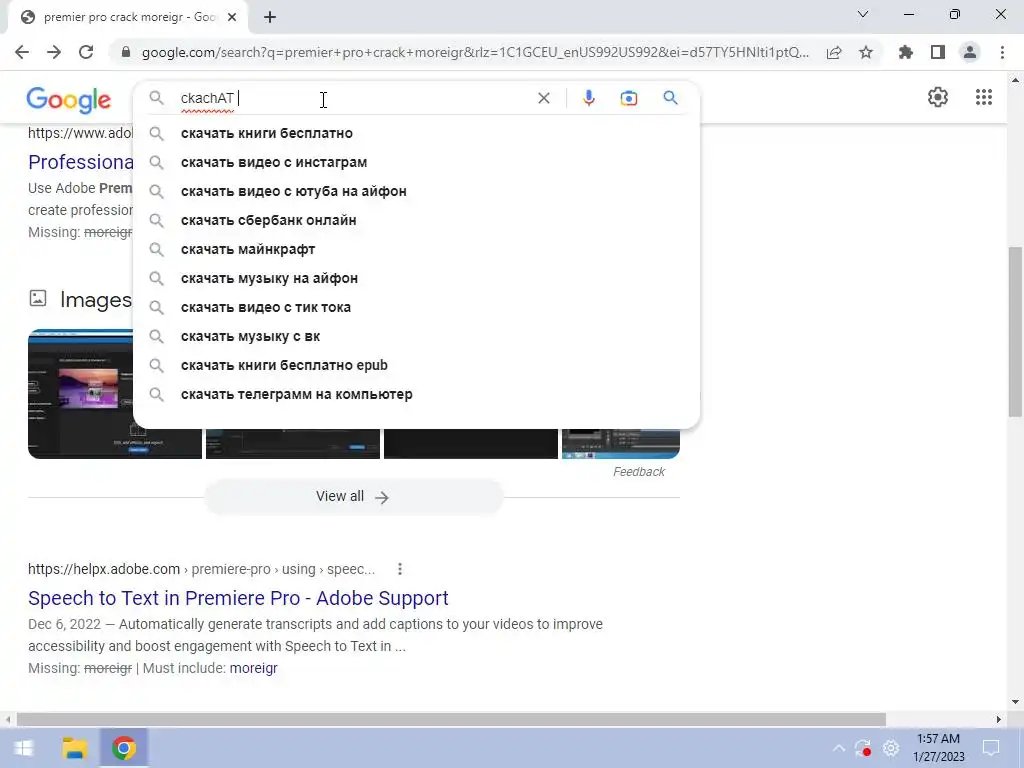The width and height of the screenshot is (1024, 768).
Task: Open the taskbar clock showing 1:57 AM
Action: pyautogui.click(x=938, y=748)
